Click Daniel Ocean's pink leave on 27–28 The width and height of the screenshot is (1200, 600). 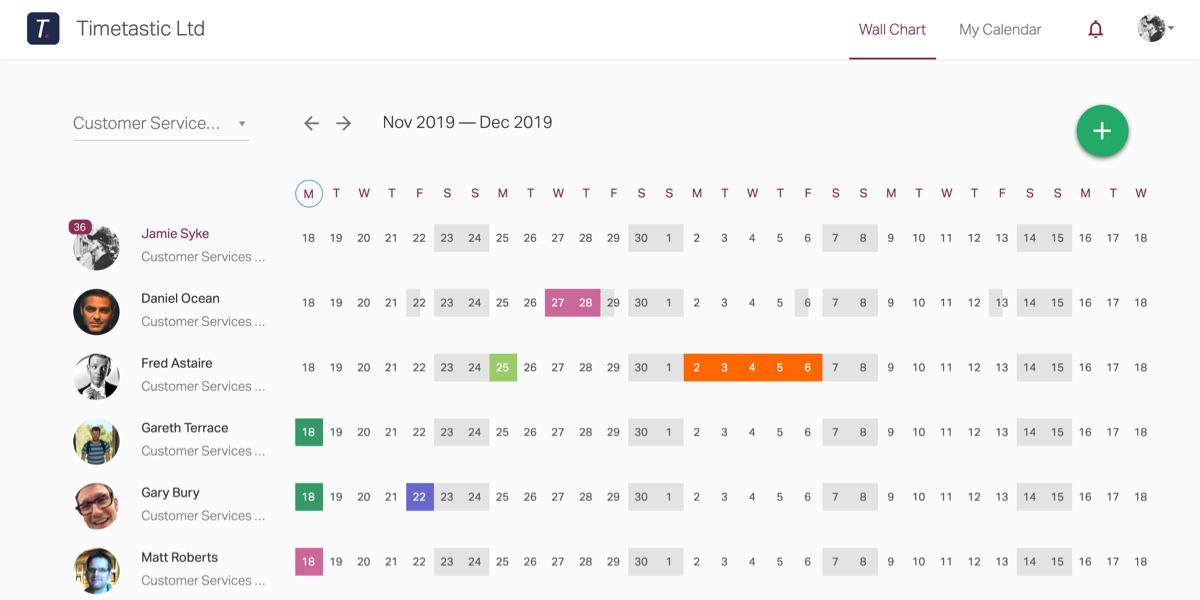point(572,303)
